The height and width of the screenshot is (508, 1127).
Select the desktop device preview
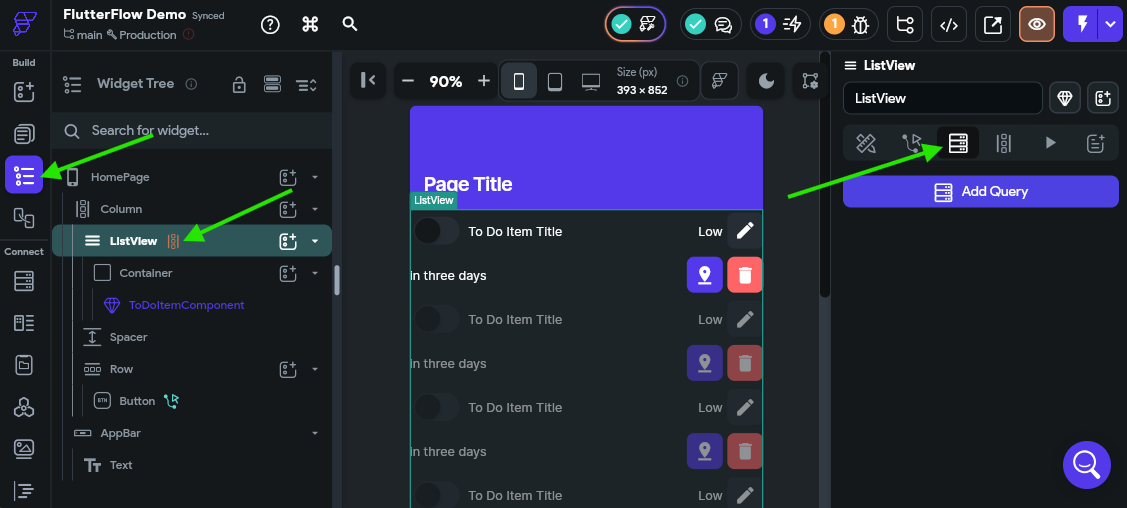pyautogui.click(x=591, y=82)
